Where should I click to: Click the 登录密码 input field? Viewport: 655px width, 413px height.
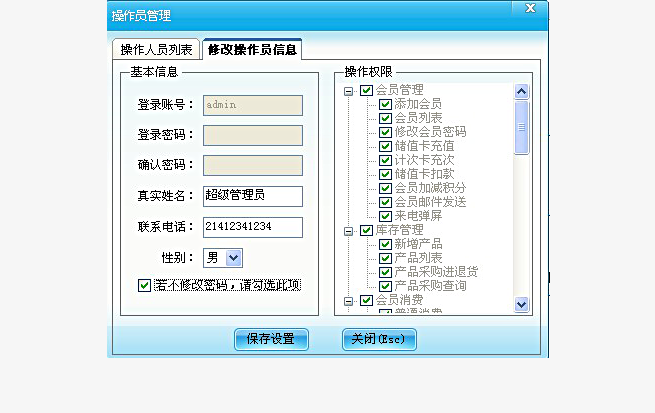click(x=253, y=135)
